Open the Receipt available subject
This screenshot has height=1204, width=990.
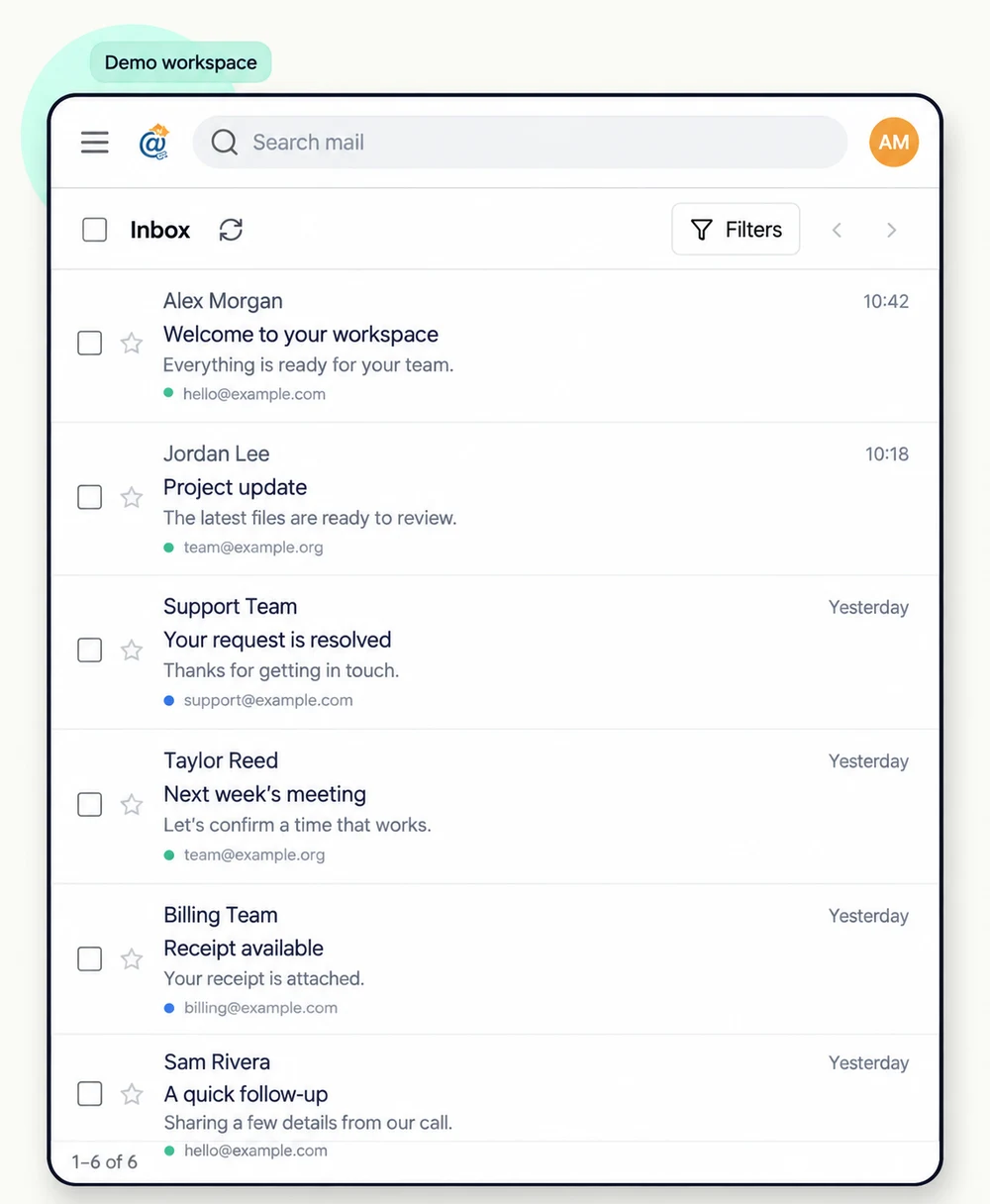point(244,949)
